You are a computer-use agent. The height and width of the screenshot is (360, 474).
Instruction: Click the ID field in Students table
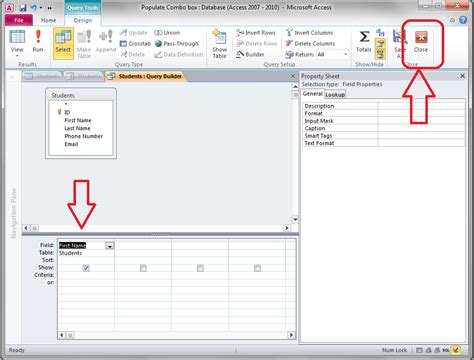(x=67, y=112)
